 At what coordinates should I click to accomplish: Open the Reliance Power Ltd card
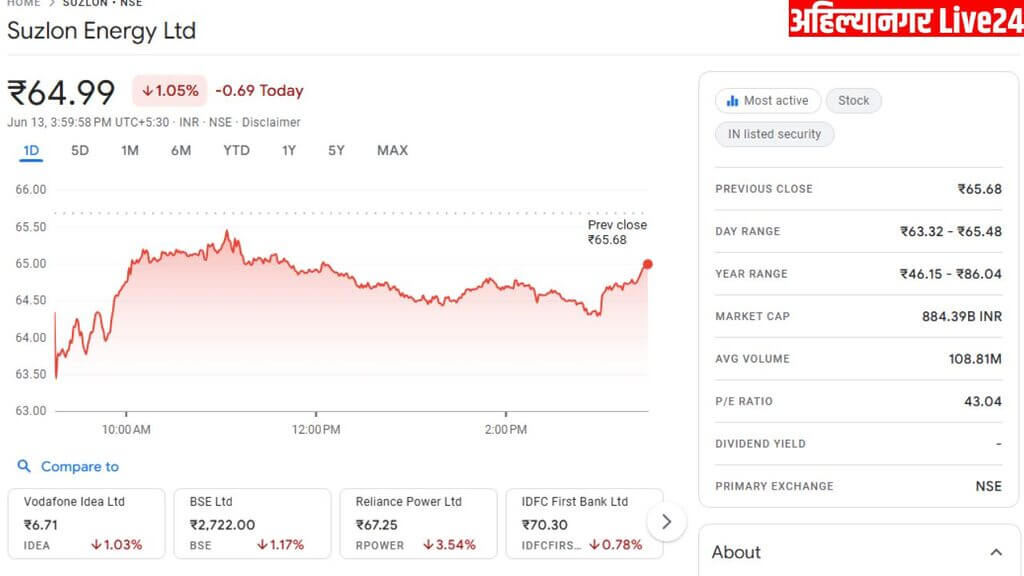[x=418, y=522]
